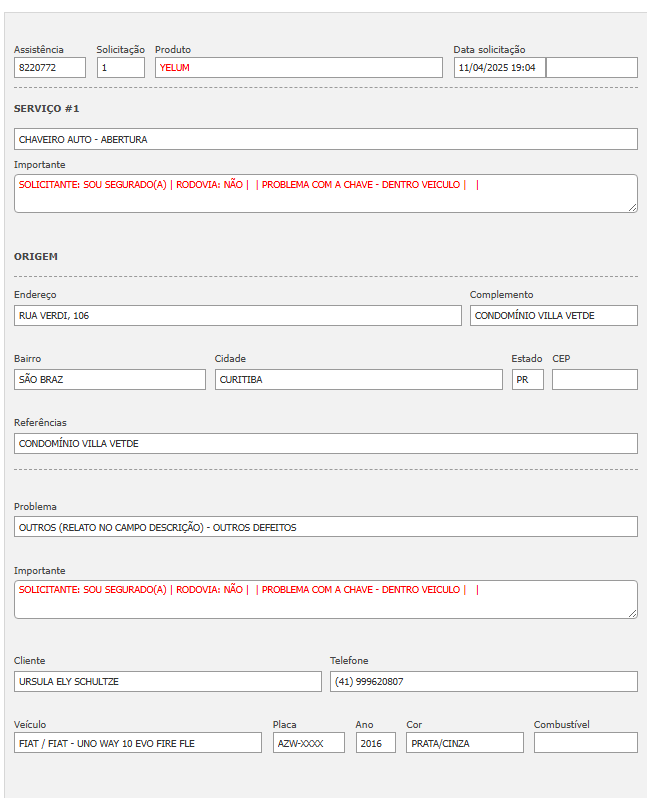Focus the Cidade field with CURITIBA
This screenshot has width=647, height=798.
click(x=358, y=380)
